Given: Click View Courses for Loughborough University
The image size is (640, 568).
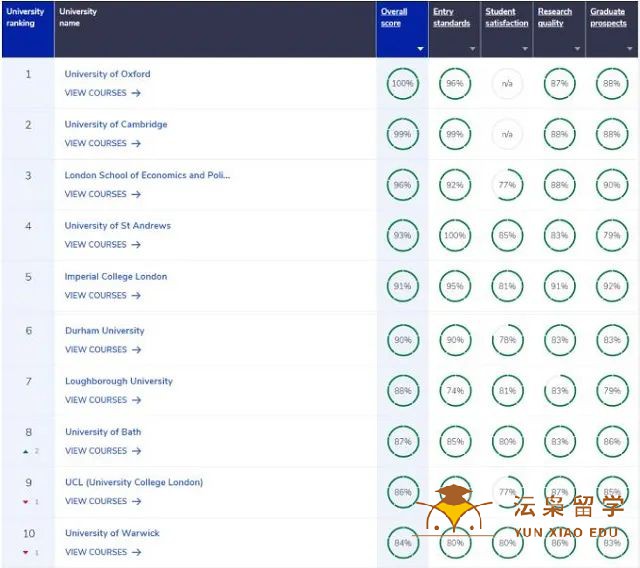Looking at the screenshot, I should coord(103,400).
